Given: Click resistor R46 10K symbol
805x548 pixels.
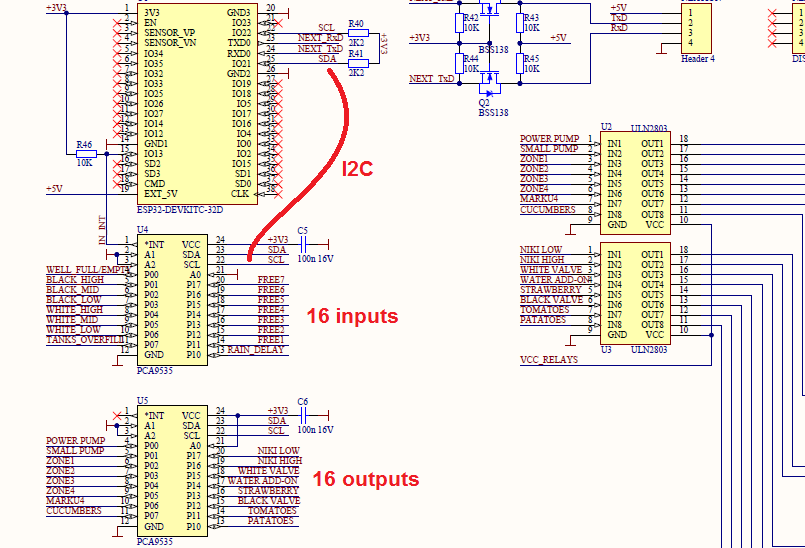Looking at the screenshot, I should tap(86, 154).
